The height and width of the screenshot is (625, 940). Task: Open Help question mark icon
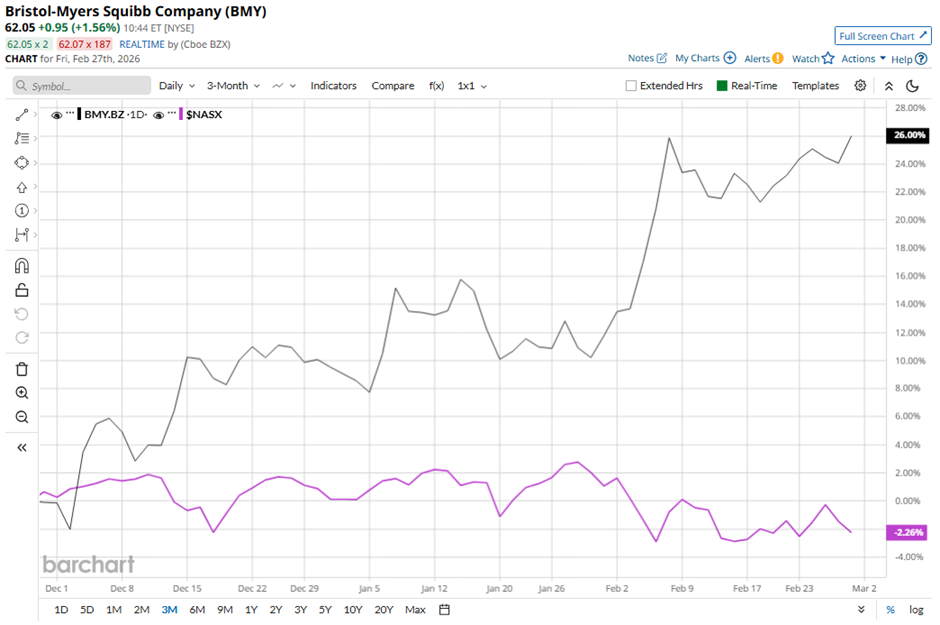921,59
